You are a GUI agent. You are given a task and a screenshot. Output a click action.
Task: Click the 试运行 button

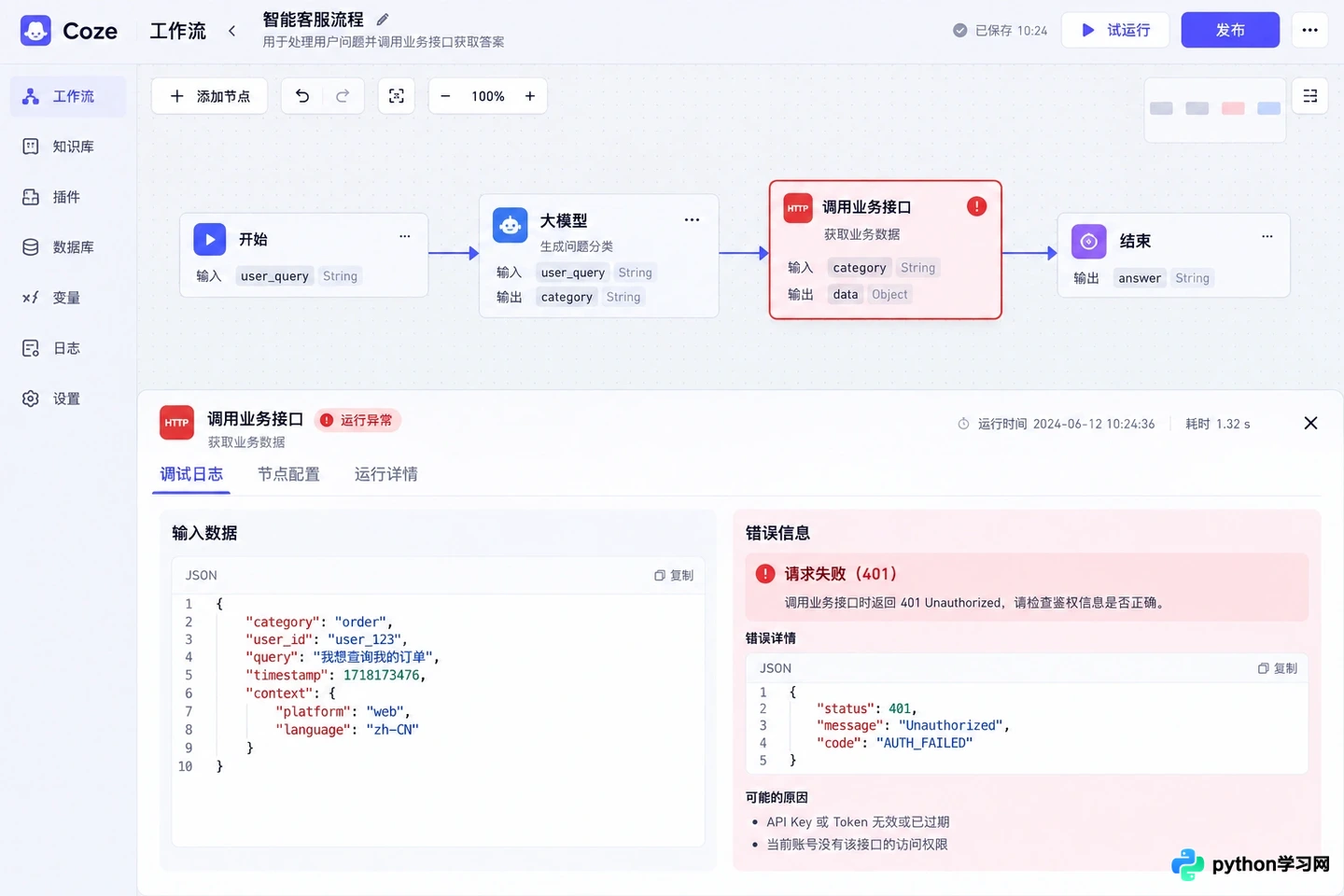point(1115,30)
